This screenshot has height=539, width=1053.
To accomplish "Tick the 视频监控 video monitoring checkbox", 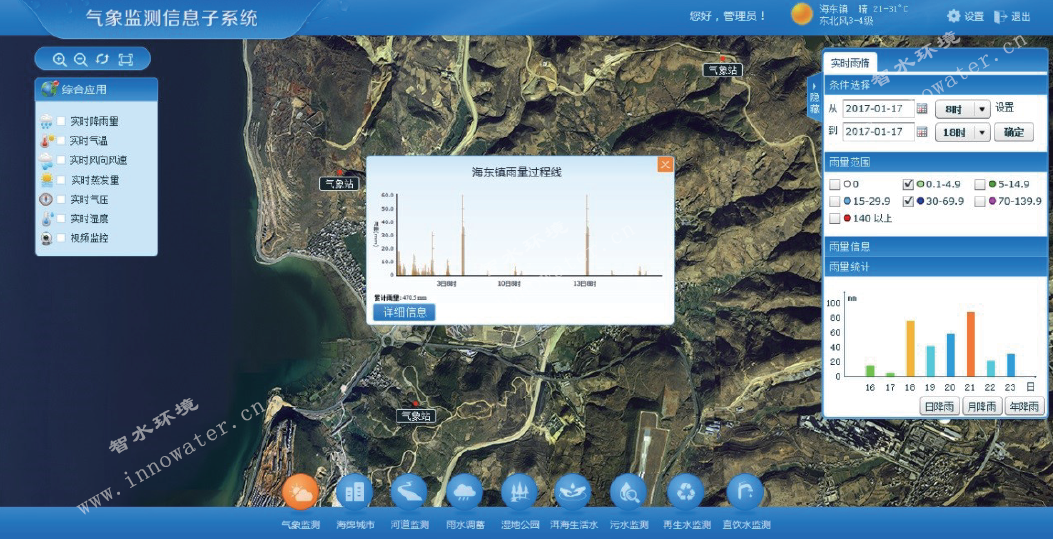I will 62,238.
